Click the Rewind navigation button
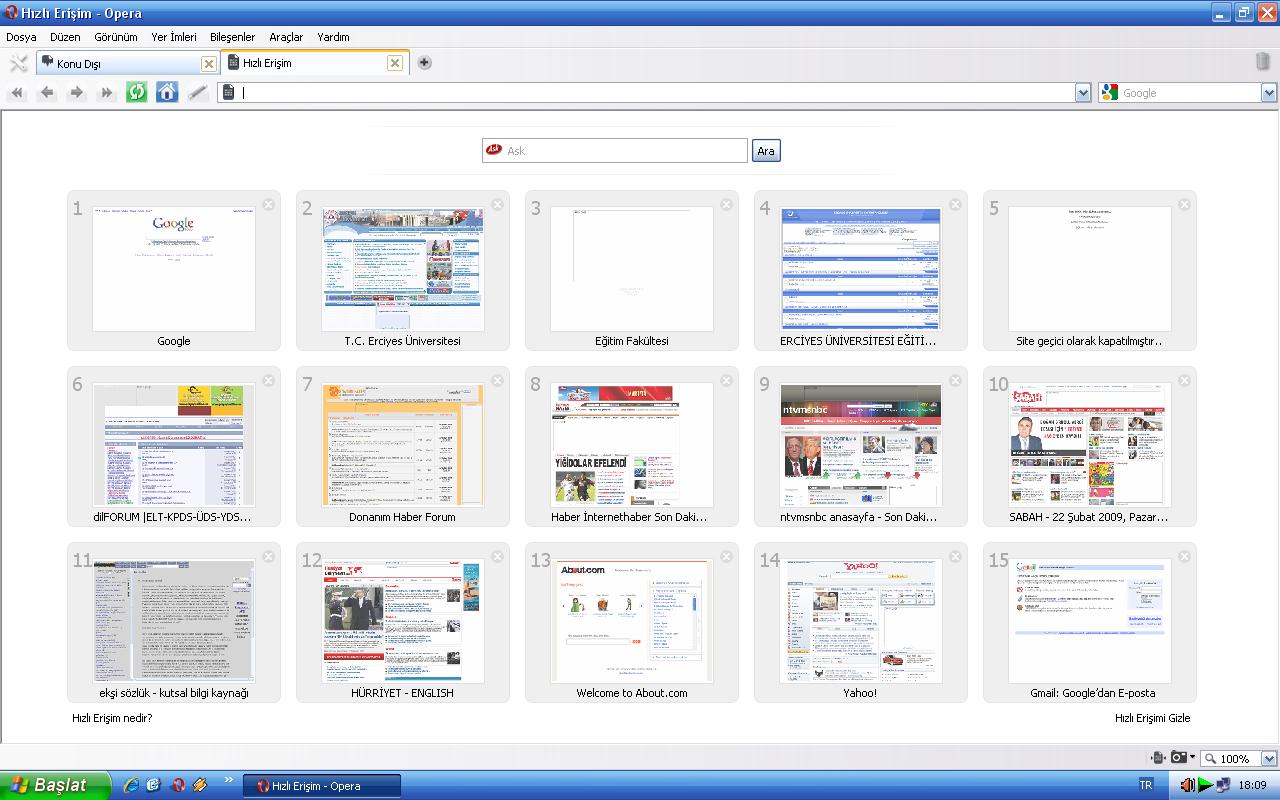Screen dimensions: 1280x800 tap(17, 93)
